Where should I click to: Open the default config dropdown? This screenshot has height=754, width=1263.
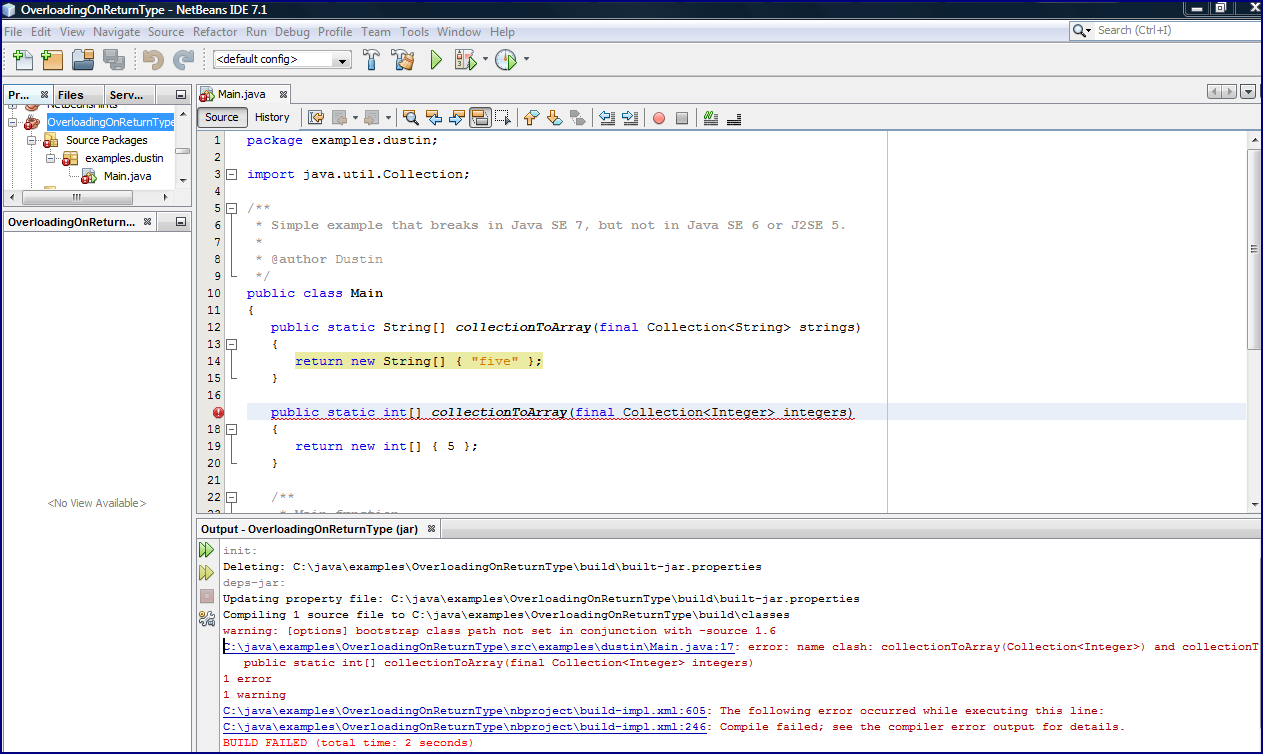pyautogui.click(x=342, y=59)
